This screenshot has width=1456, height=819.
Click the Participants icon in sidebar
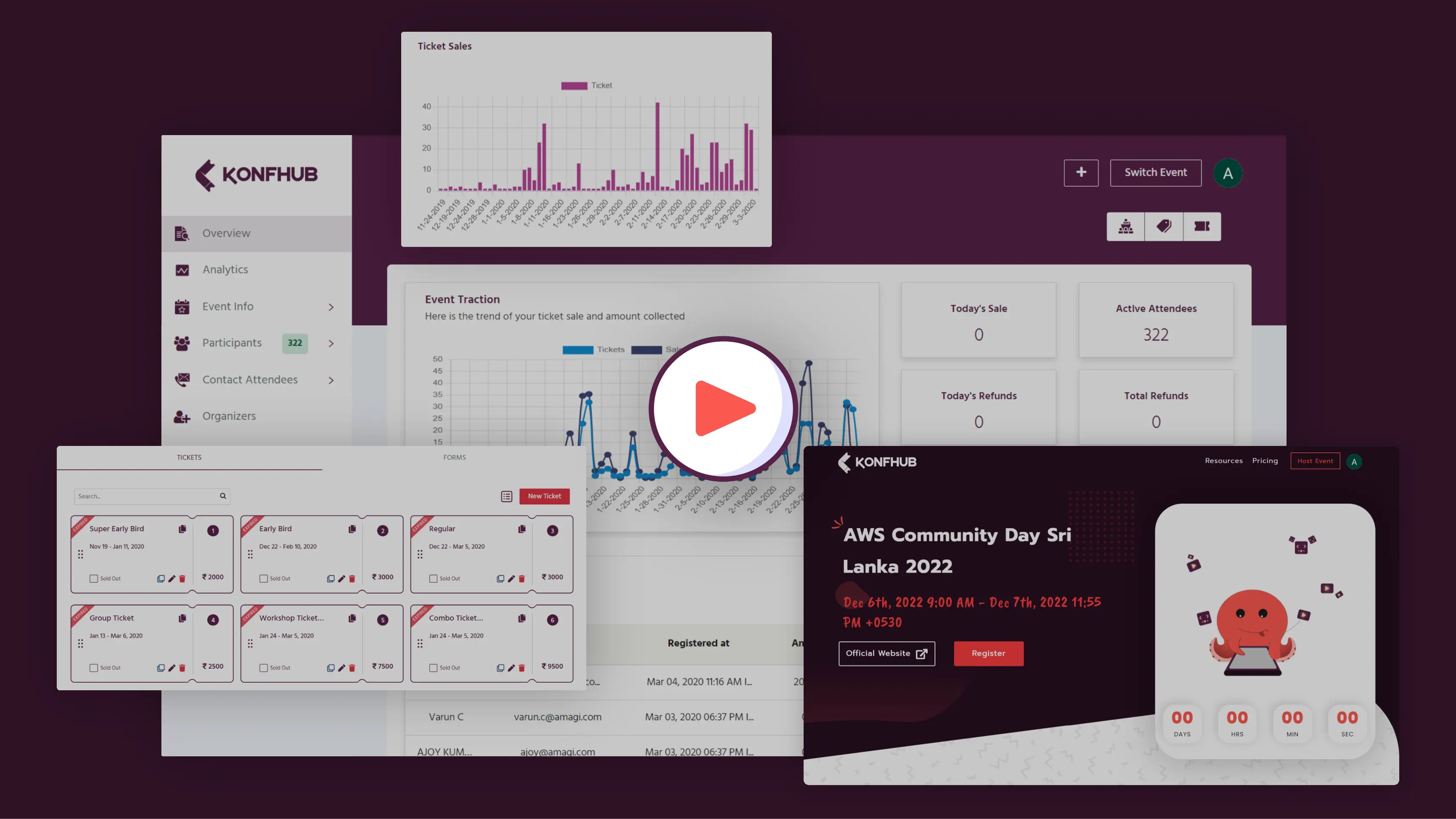[x=183, y=343]
